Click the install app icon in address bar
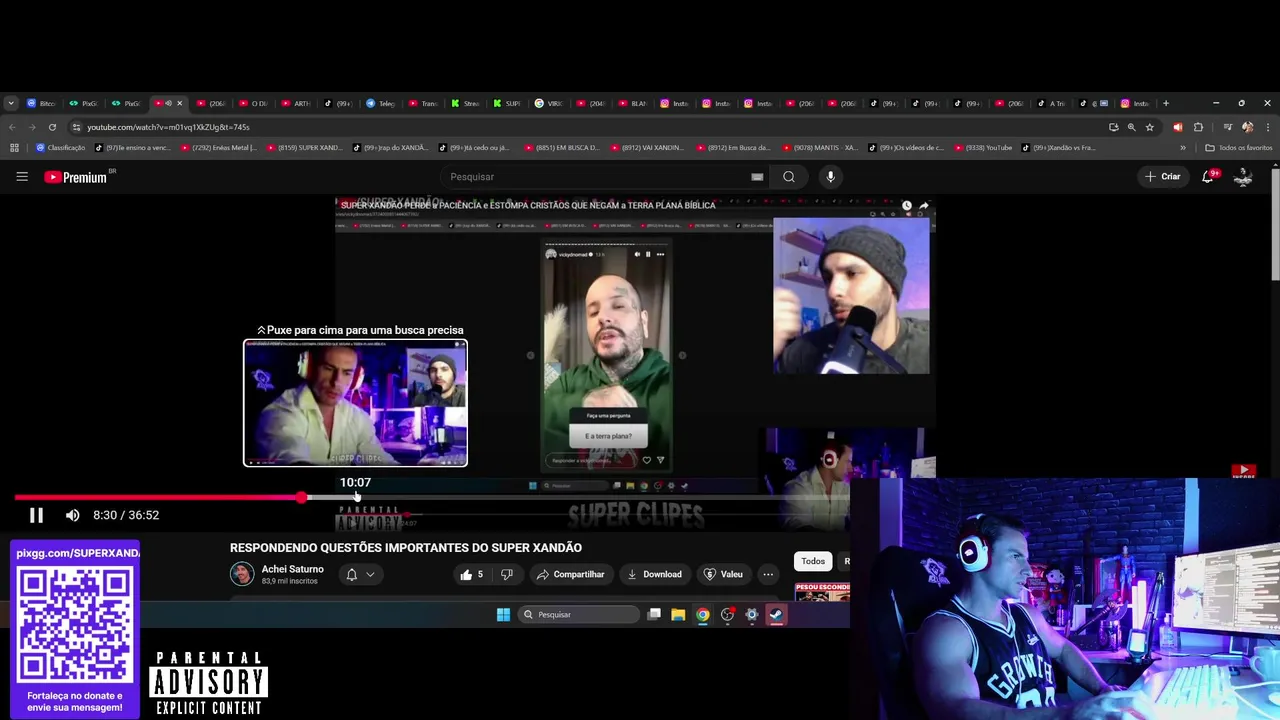This screenshot has width=1280, height=720. [1113, 127]
